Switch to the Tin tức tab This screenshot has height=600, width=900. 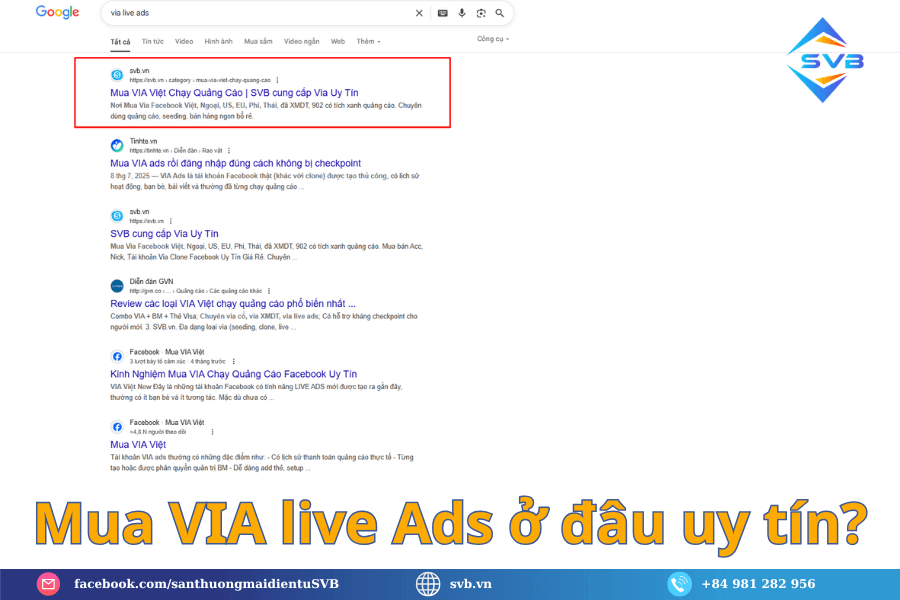[153, 42]
